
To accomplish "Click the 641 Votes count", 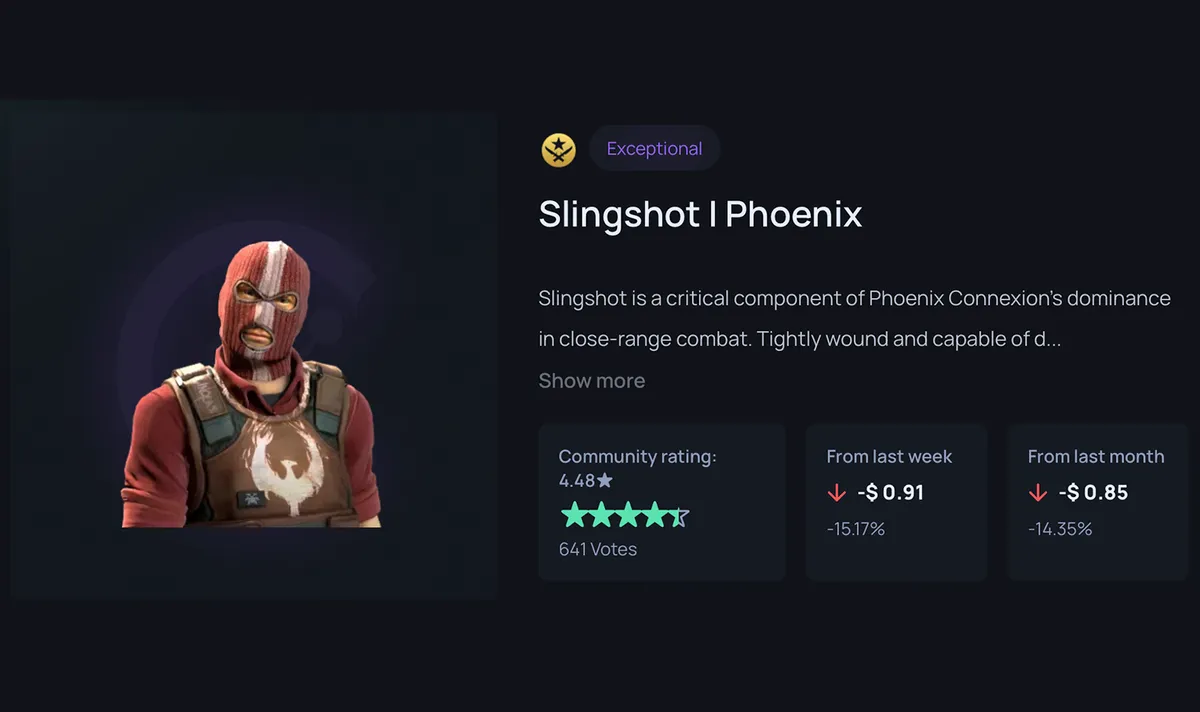I will coord(597,549).
